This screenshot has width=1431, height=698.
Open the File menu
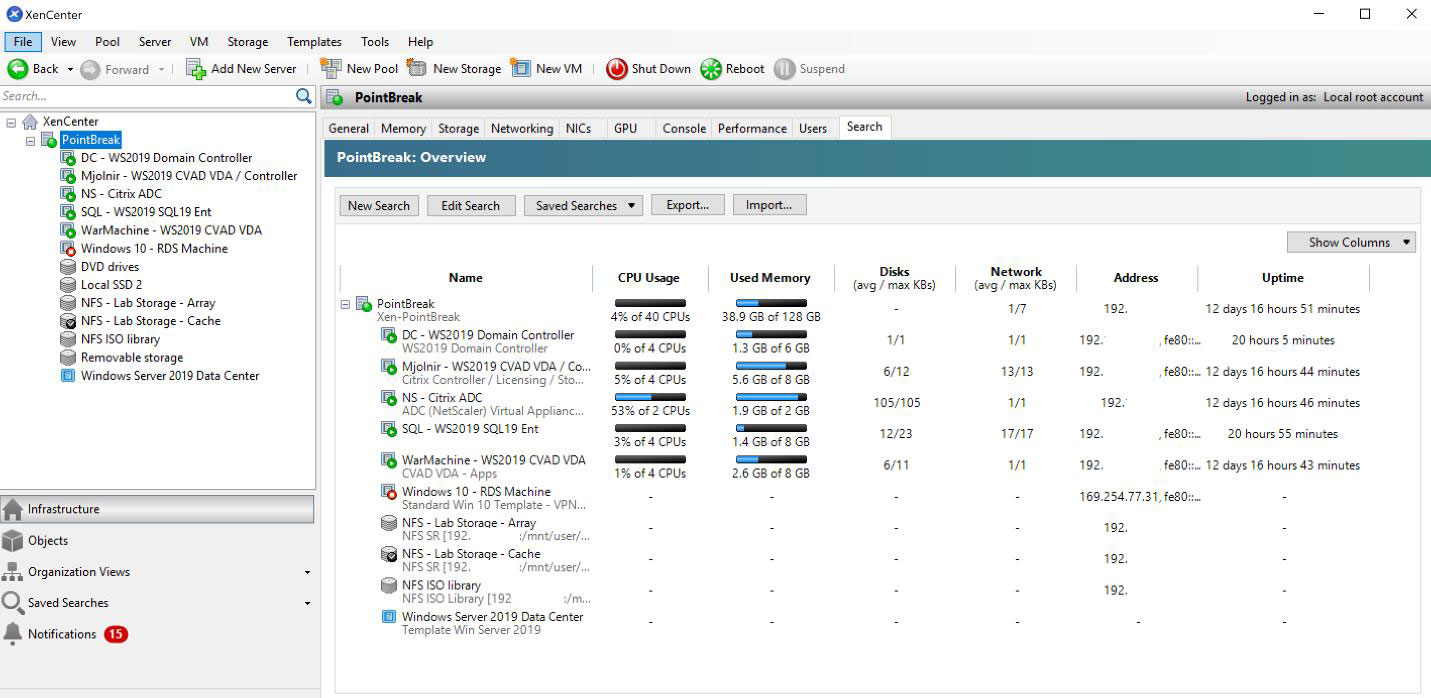click(22, 42)
